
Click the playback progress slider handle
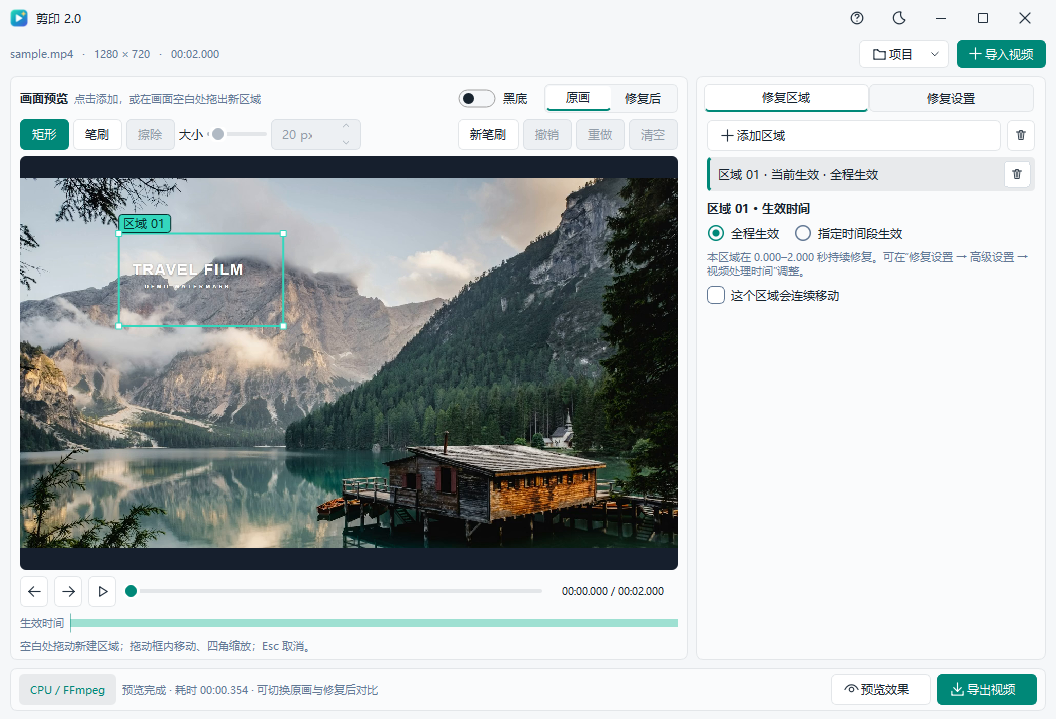pos(131,591)
